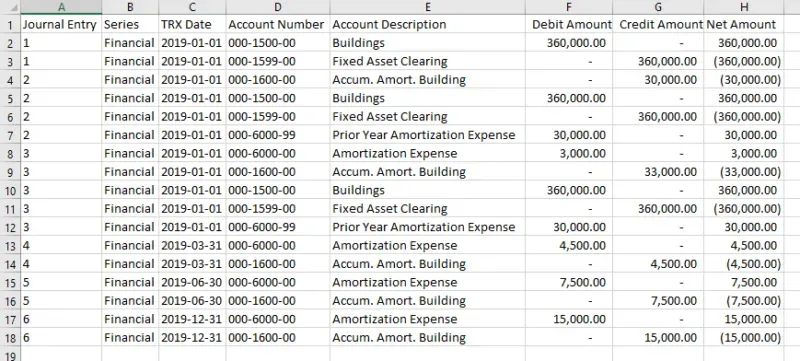
Task: Select account number 000-6000-99 in row 7
Action: pos(278,135)
